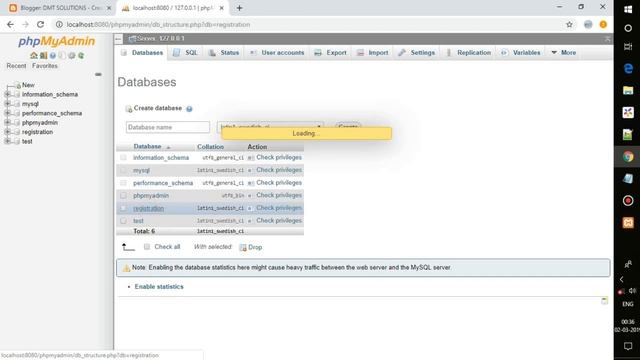Open the User accounts tab
Viewport: 640px width, 360px height.
(x=277, y=53)
